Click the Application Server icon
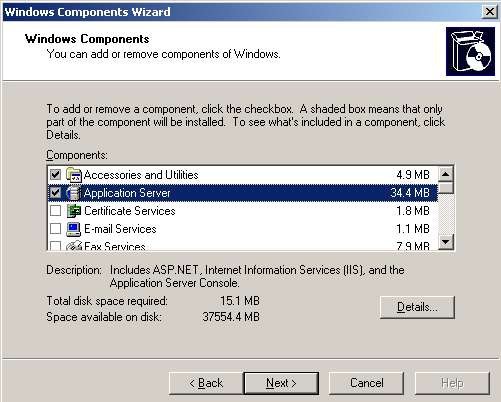Viewport: 501px width, 402px height. (x=74, y=193)
